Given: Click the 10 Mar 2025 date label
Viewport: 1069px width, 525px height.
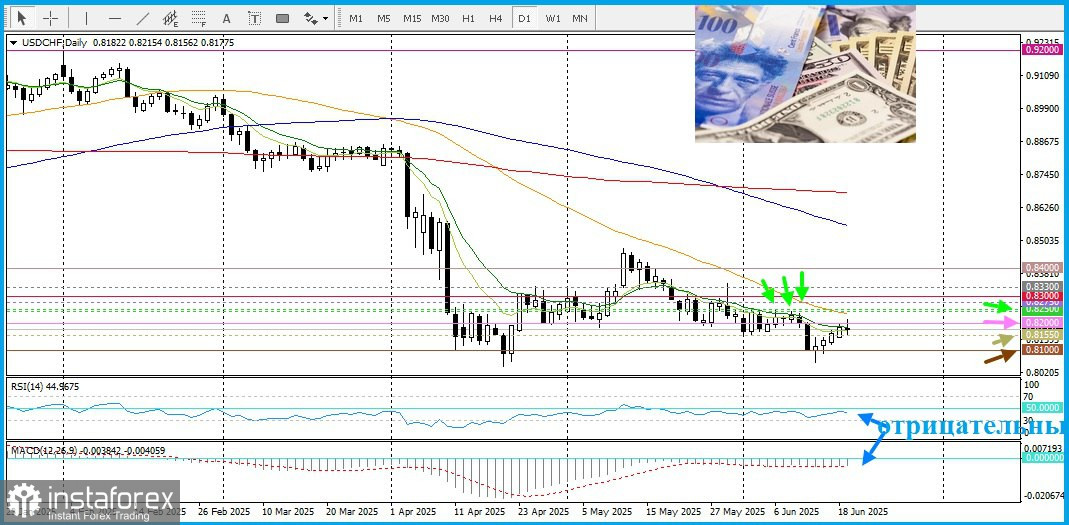Looking at the screenshot, I should tap(290, 511).
